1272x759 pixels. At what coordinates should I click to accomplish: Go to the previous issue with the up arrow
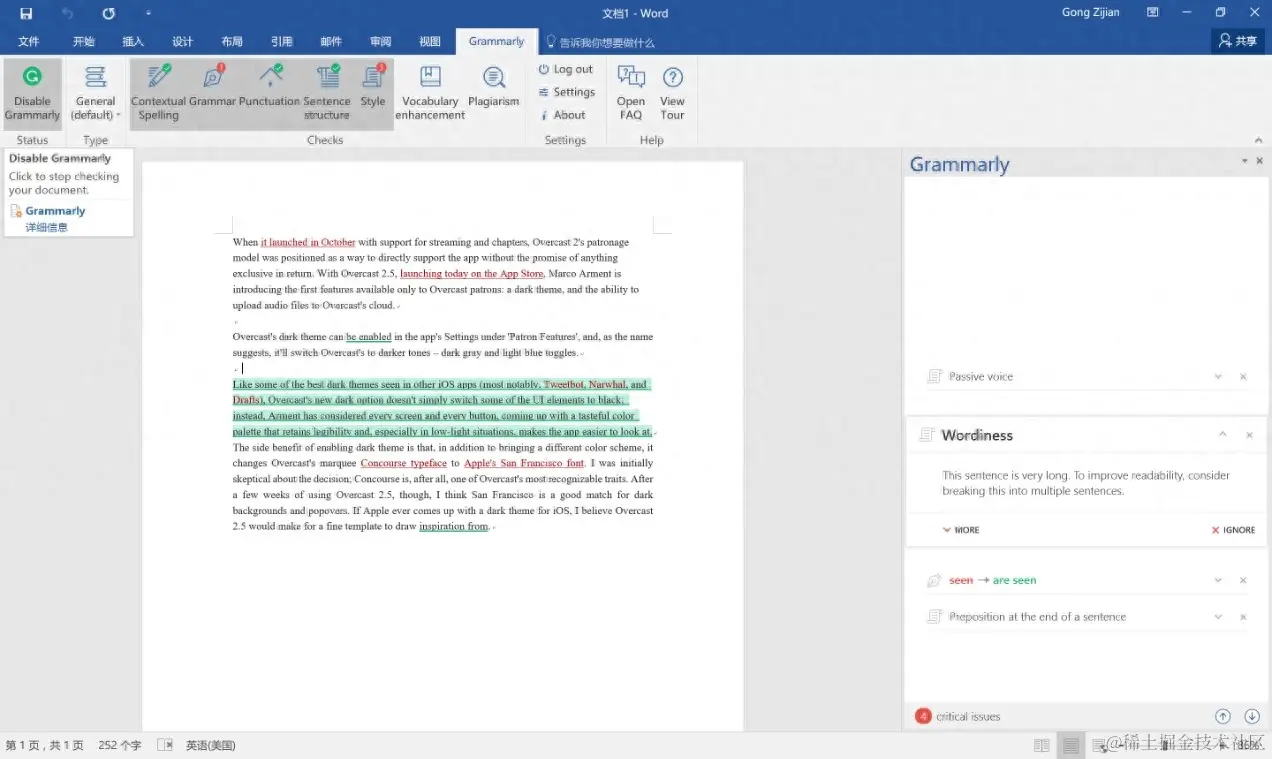pos(1223,716)
